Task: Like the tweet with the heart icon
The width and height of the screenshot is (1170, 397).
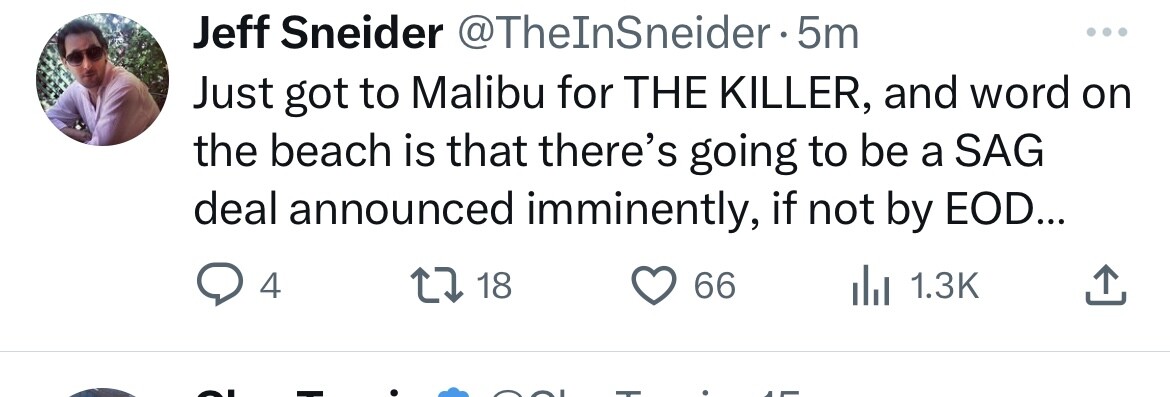Action: click(x=654, y=287)
